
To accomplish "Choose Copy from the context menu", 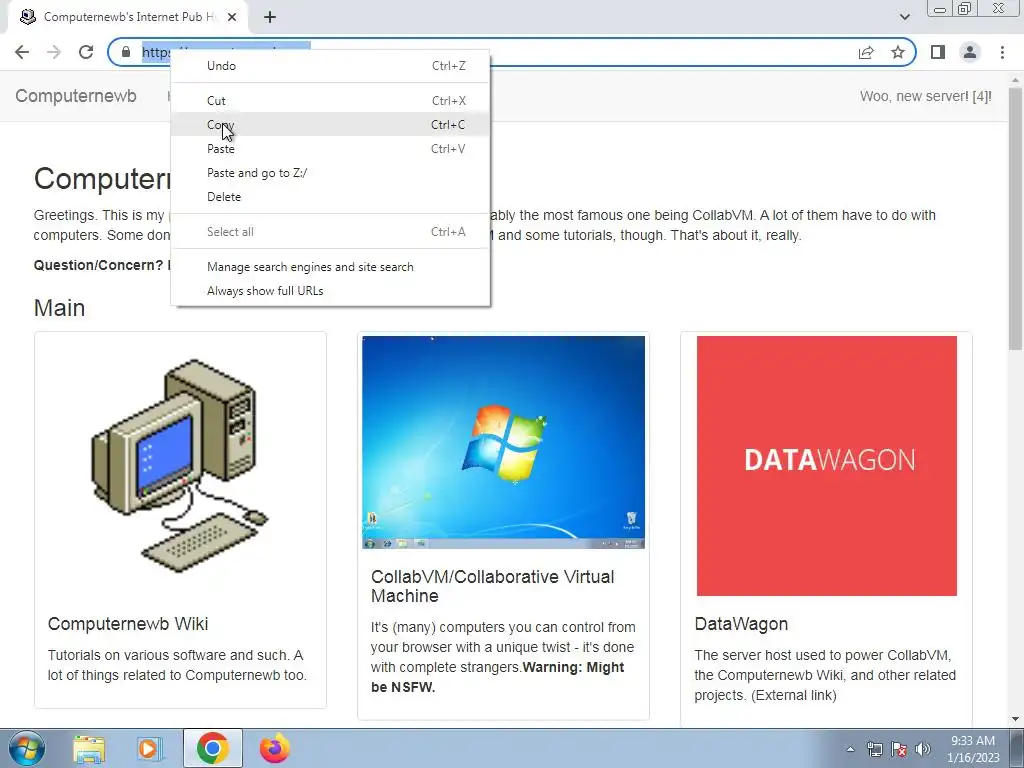I will point(330,125).
